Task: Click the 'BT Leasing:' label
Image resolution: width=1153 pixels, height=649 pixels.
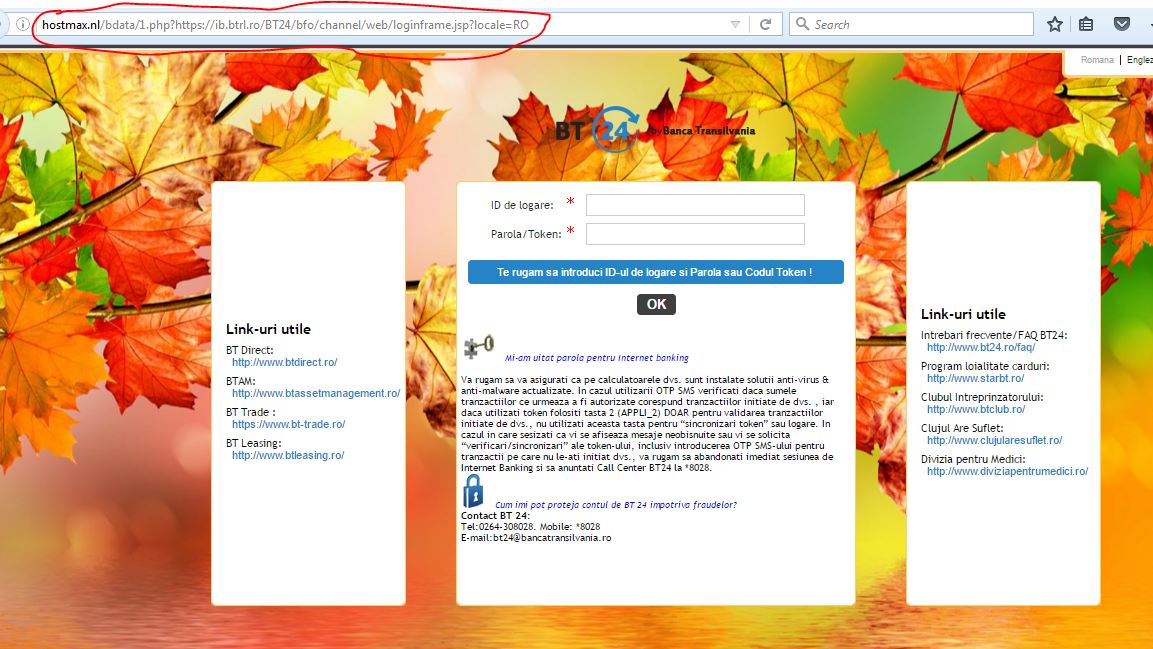Action: pyautogui.click(x=254, y=443)
